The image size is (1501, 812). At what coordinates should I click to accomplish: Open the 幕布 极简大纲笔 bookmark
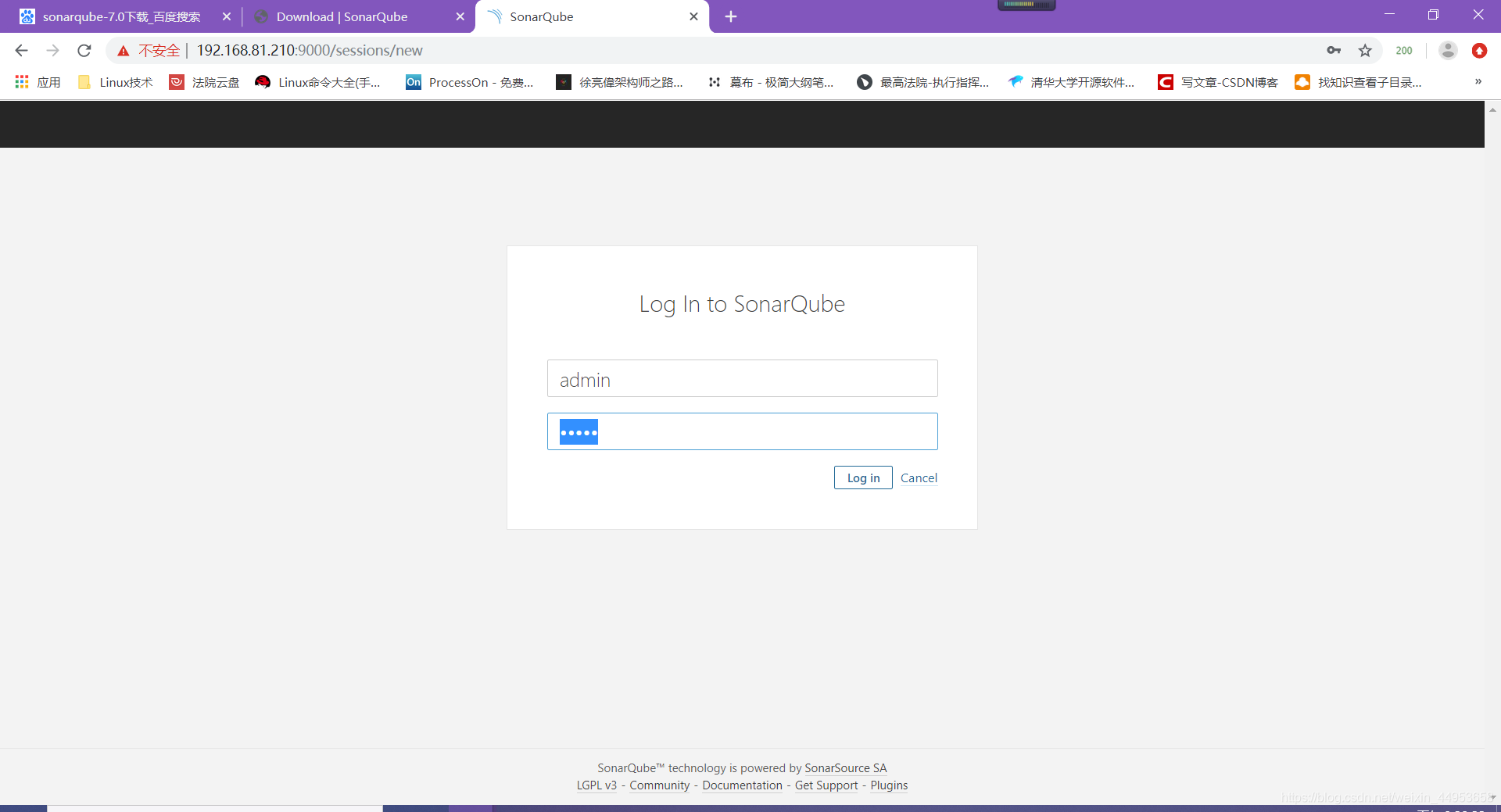coord(770,82)
